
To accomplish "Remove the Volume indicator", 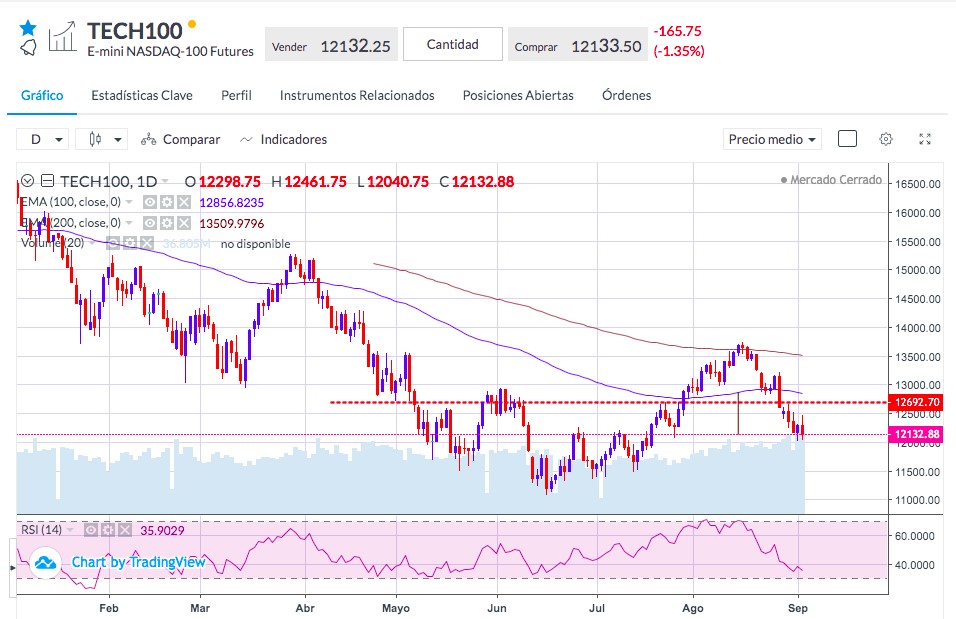I will pyautogui.click(x=146, y=243).
